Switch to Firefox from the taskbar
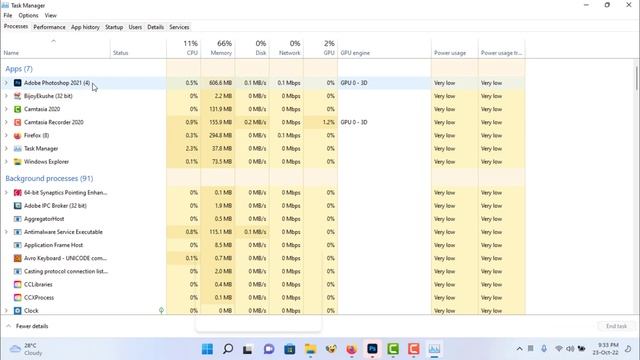 click(351, 349)
